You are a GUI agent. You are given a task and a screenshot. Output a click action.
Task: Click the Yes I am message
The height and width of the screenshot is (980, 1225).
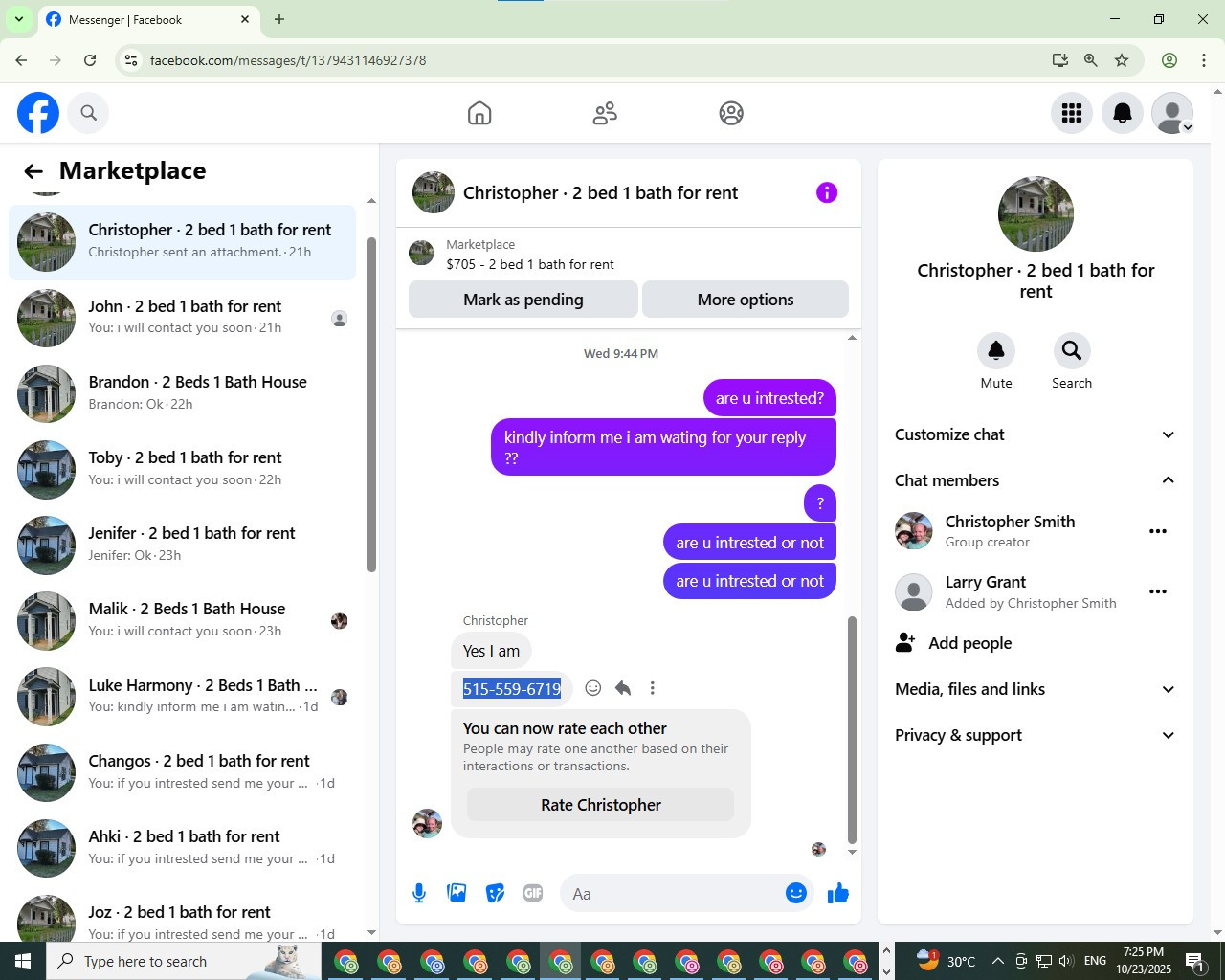click(491, 651)
